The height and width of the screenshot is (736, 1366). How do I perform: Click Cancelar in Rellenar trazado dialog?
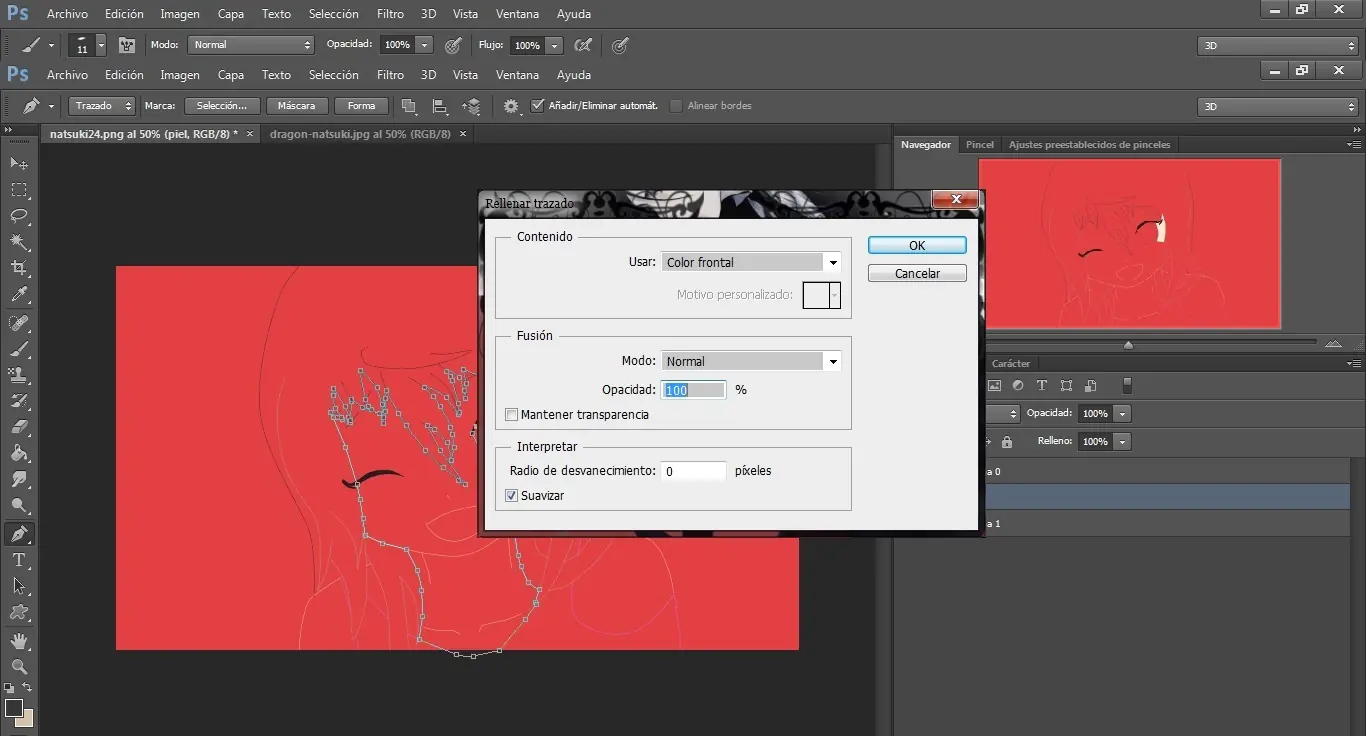[917, 273]
